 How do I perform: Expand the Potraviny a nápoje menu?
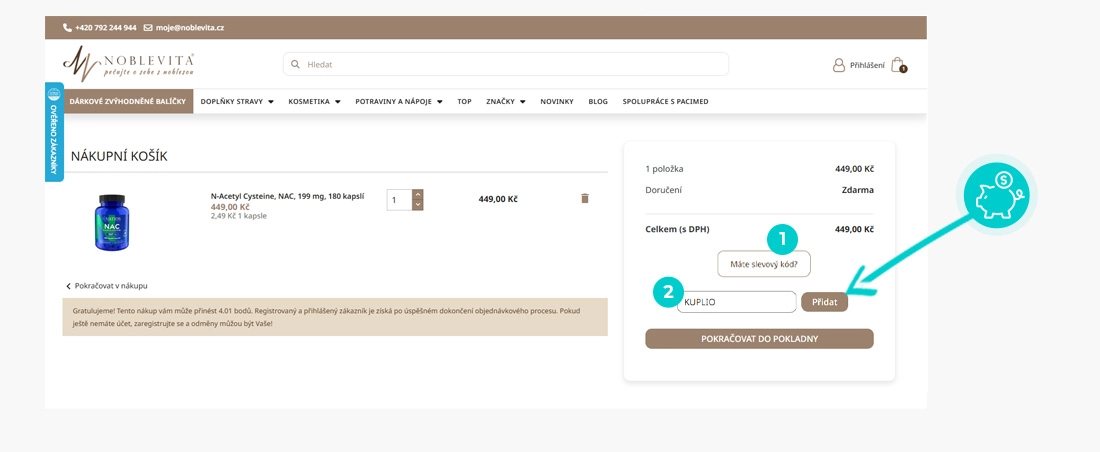[x=398, y=101]
